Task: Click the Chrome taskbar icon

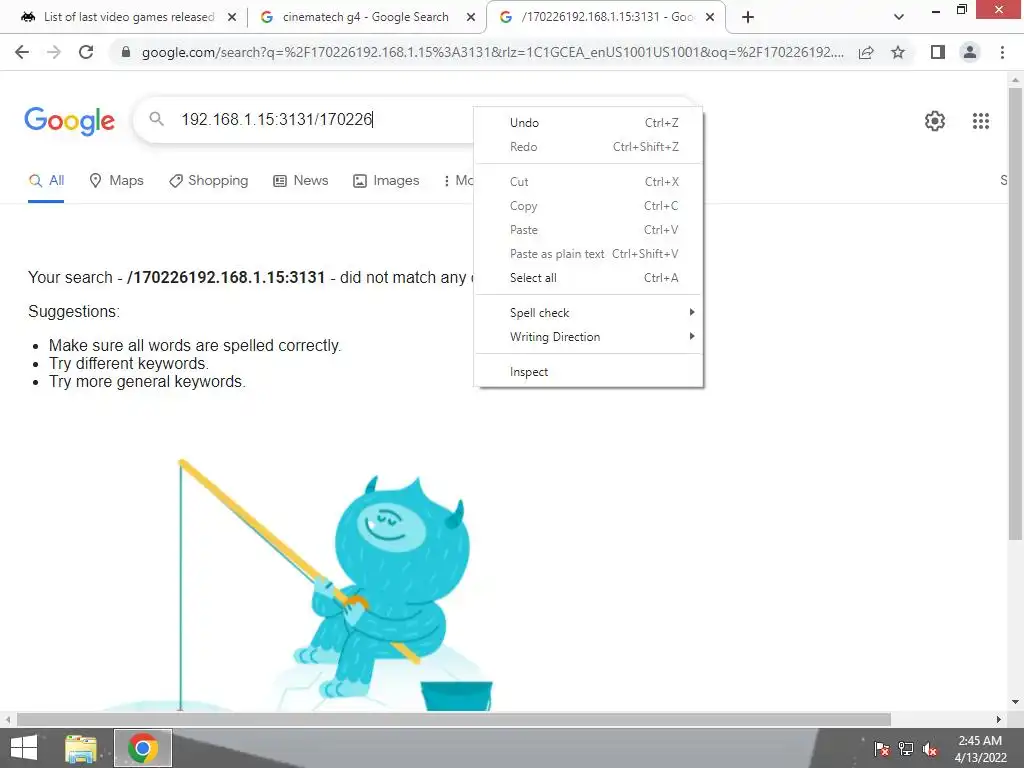Action: tap(143, 748)
